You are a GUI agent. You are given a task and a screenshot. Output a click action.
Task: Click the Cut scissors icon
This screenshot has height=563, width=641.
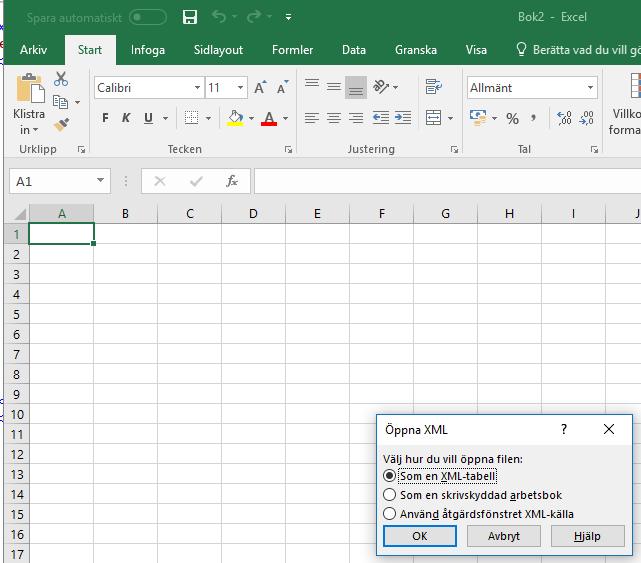pyautogui.click(x=61, y=79)
